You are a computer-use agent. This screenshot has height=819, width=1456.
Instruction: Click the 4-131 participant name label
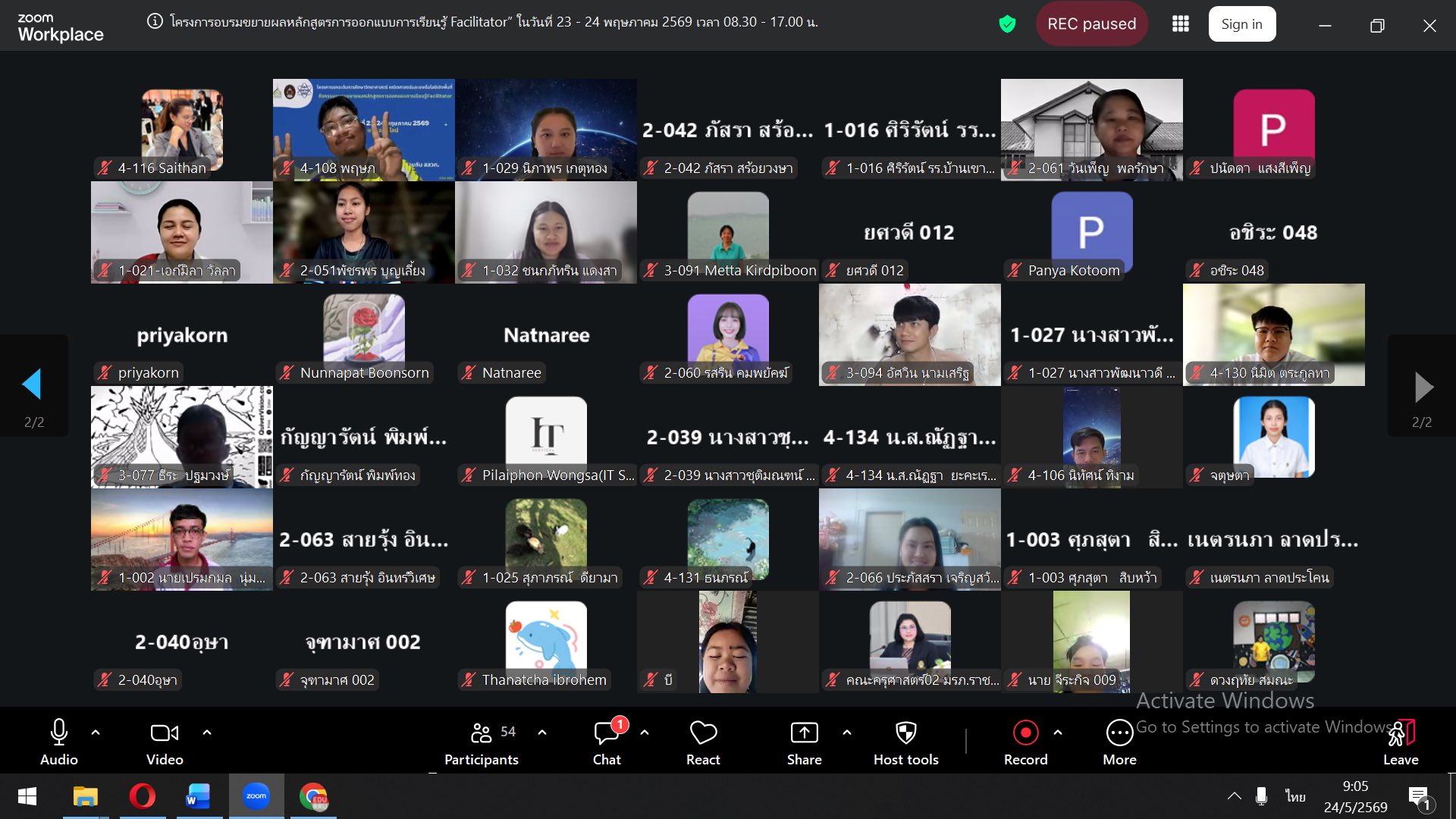click(705, 578)
